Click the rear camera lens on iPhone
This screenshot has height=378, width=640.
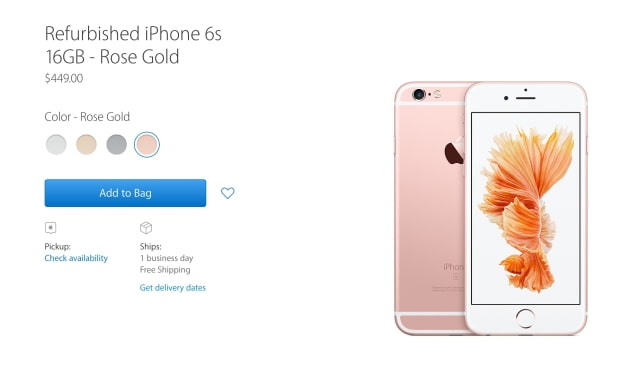[419, 95]
